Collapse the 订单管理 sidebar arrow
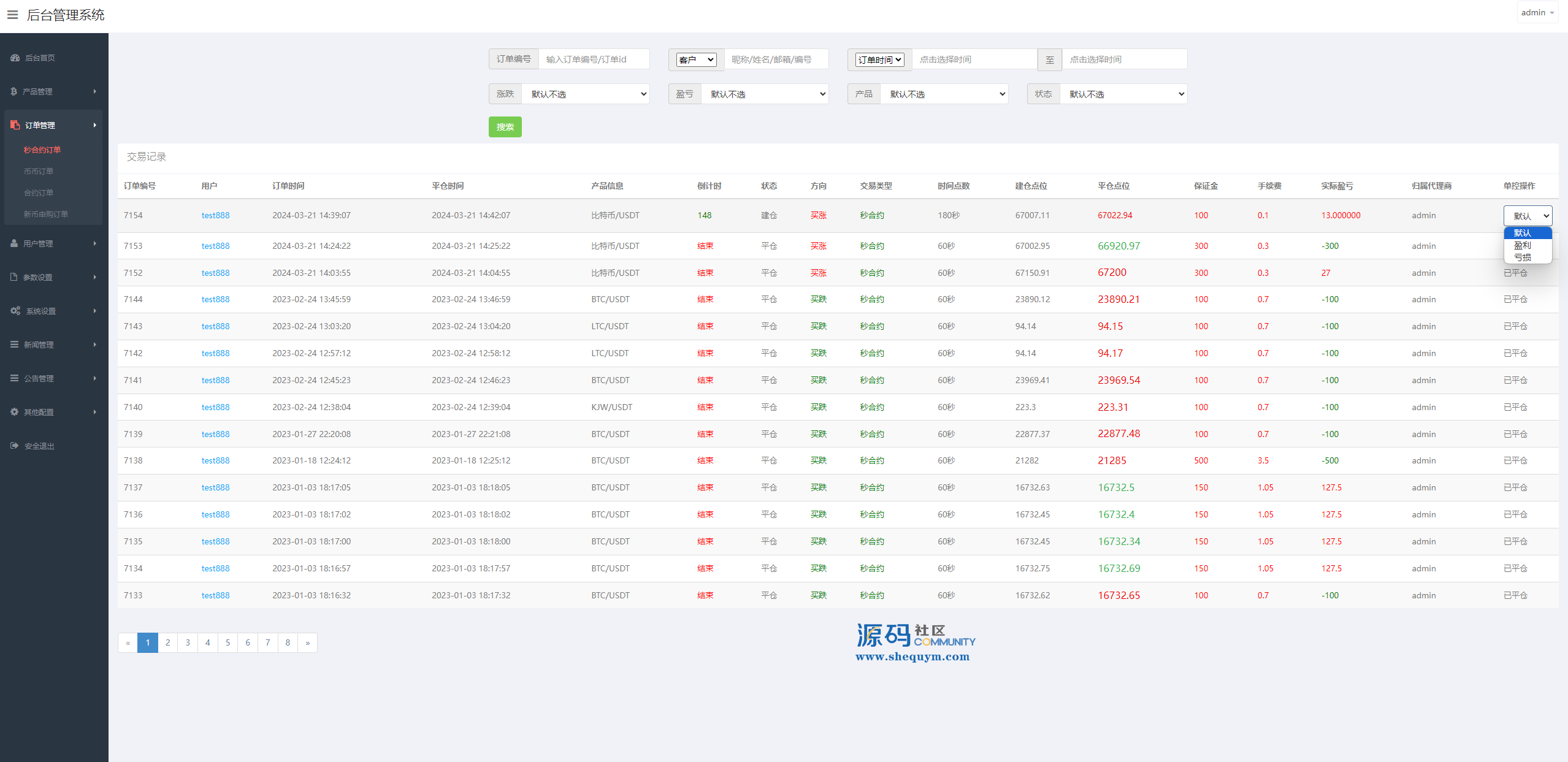This screenshot has height=762, width=1568. coord(95,125)
